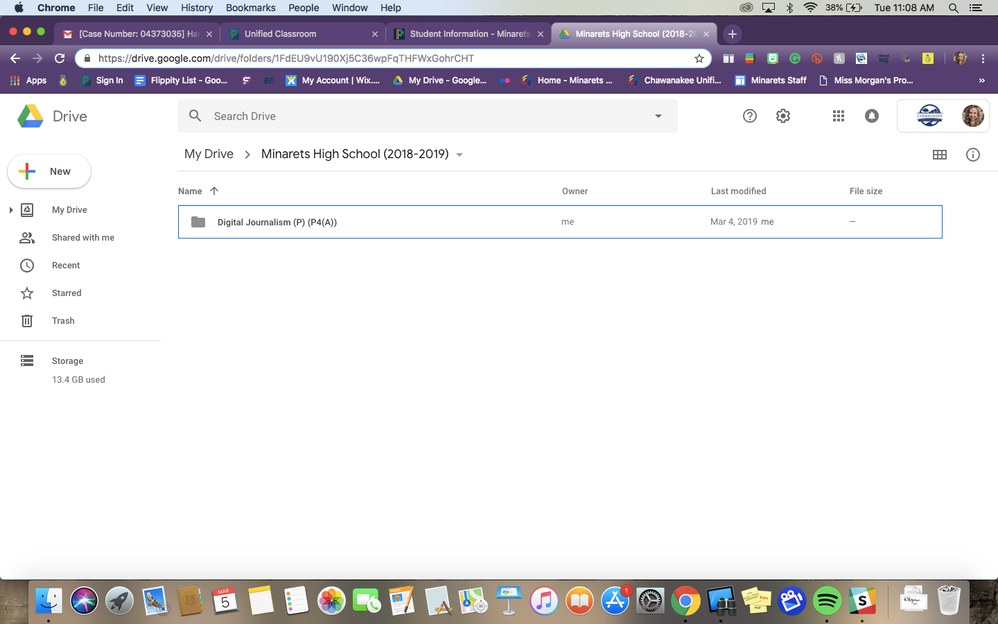Screen dimensions: 998x624
Task: Switch to Unified Classroom tab
Action: [x=302, y=34]
